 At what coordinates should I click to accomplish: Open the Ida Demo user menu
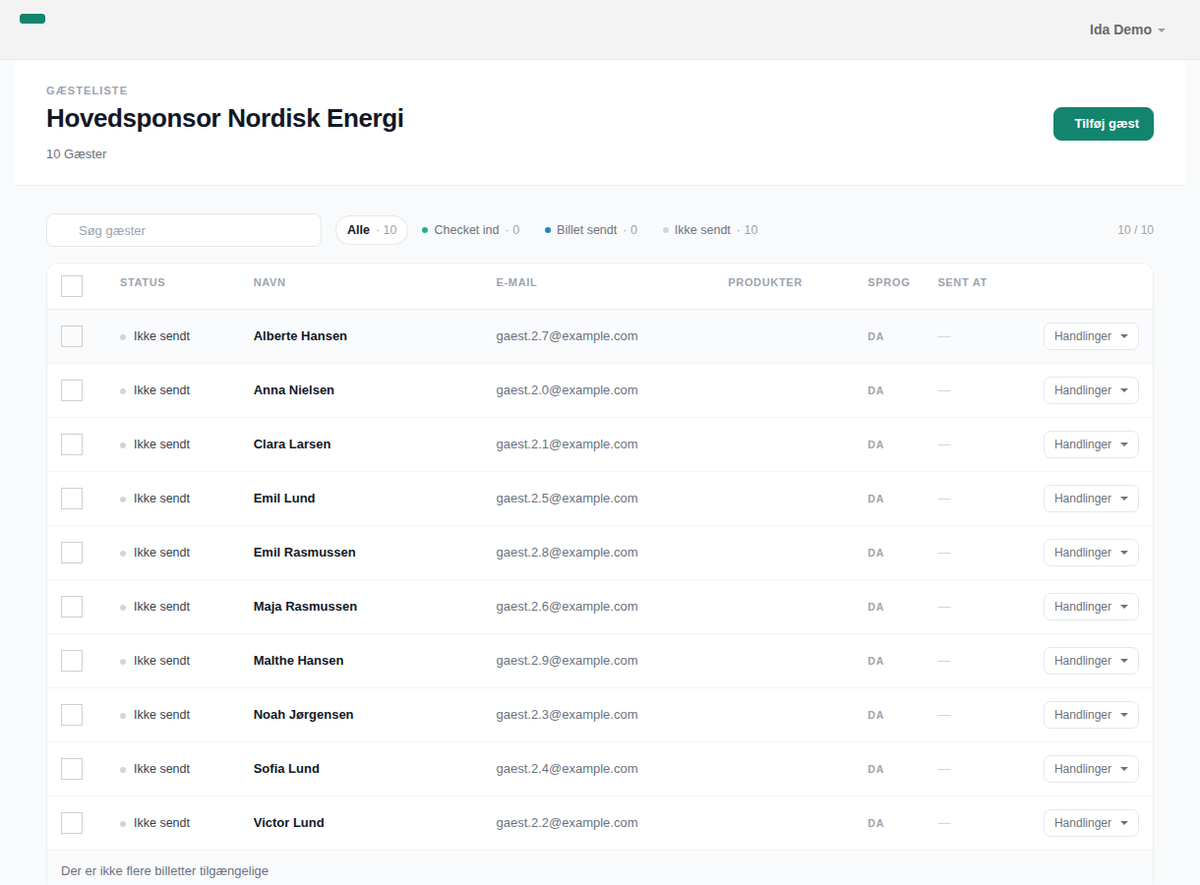click(1128, 30)
